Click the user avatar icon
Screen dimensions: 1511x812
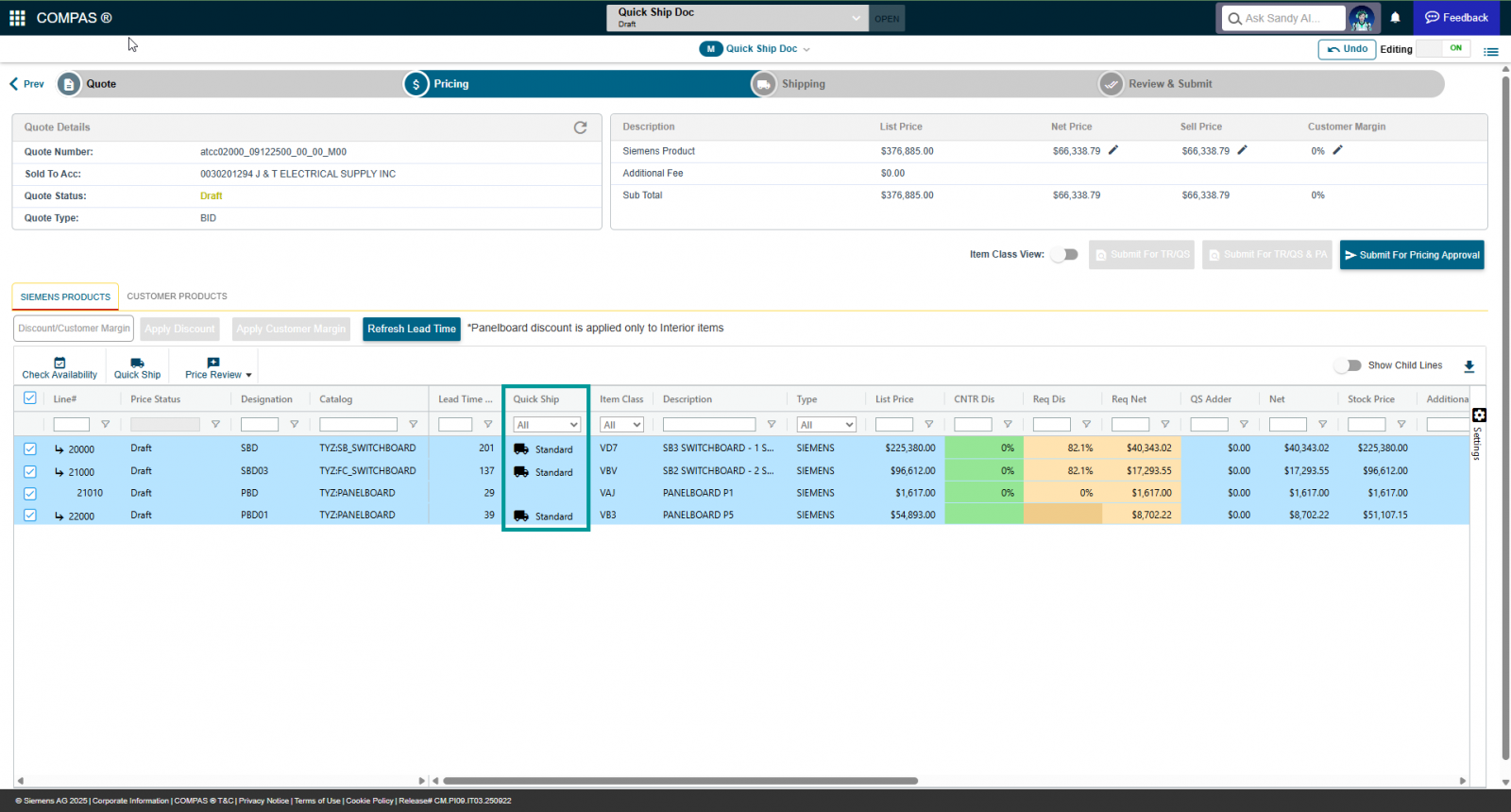(x=1361, y=18)
